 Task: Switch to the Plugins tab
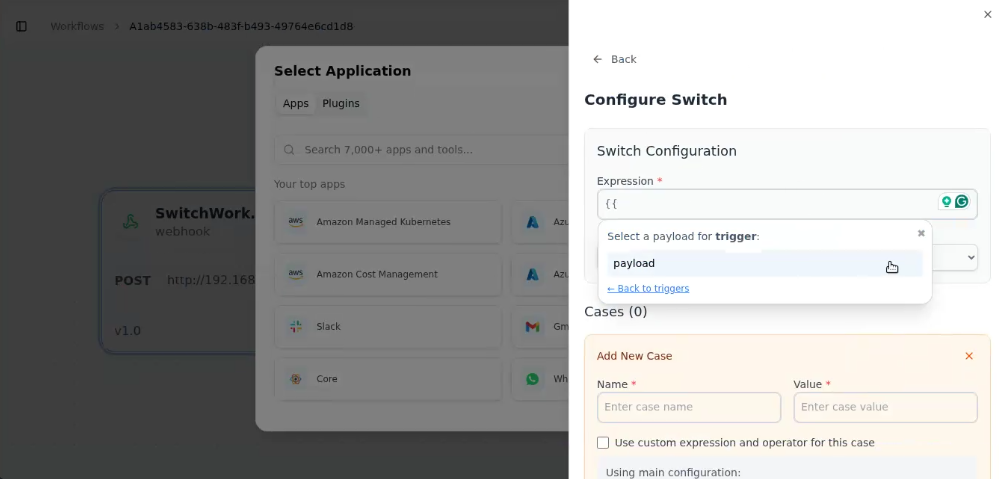[340, 103]
